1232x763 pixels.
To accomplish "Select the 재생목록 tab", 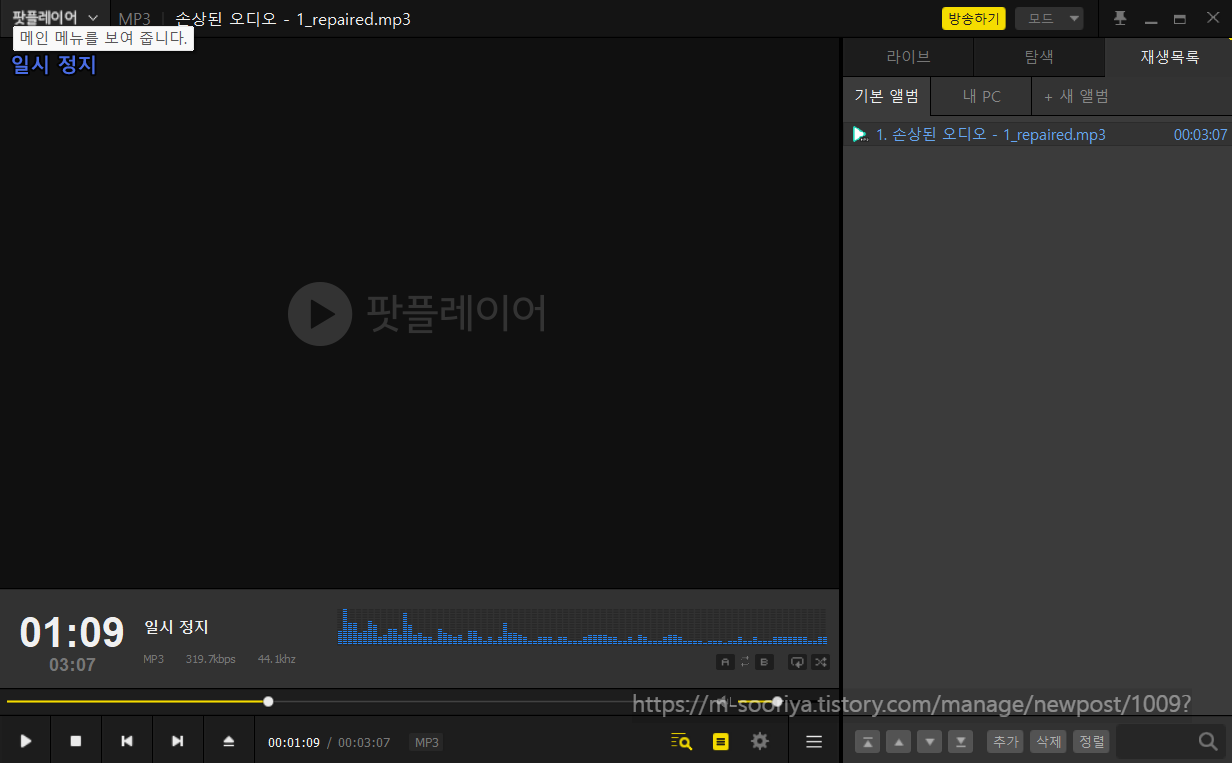I will [1169, 57].
